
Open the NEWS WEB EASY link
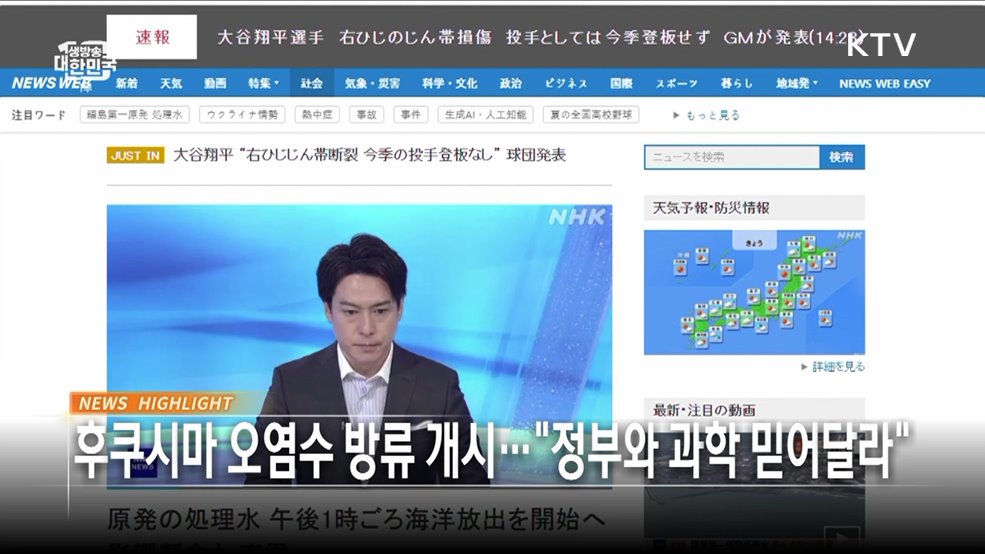884,84
